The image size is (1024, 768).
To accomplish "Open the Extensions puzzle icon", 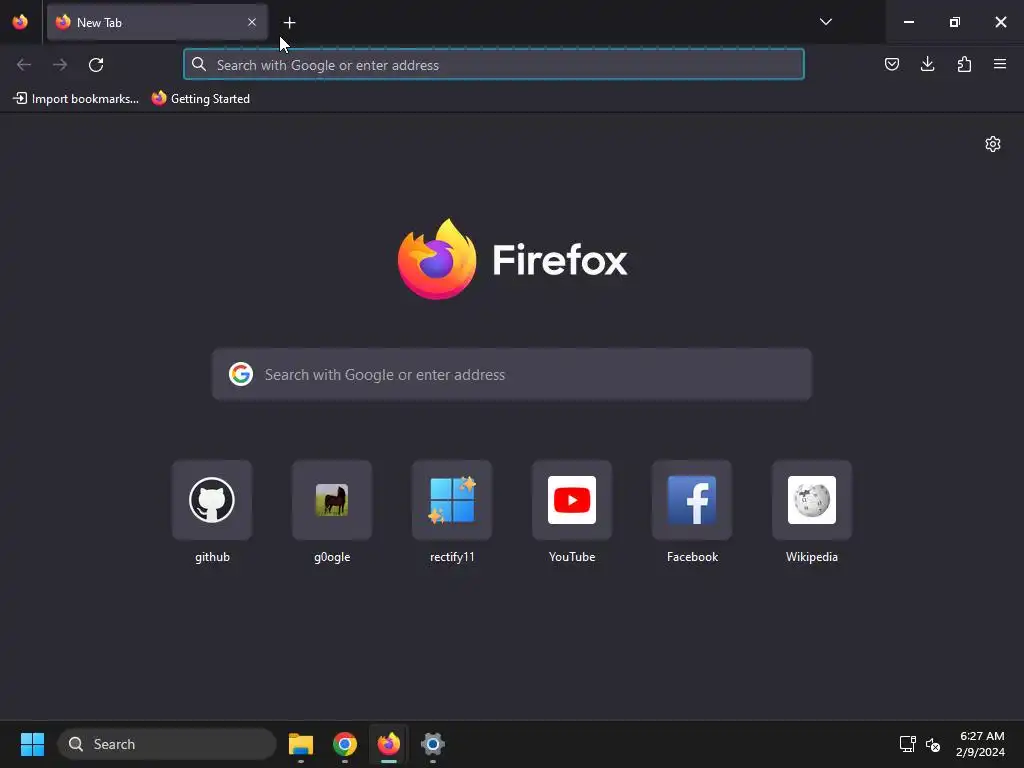I will coord(964,64).
